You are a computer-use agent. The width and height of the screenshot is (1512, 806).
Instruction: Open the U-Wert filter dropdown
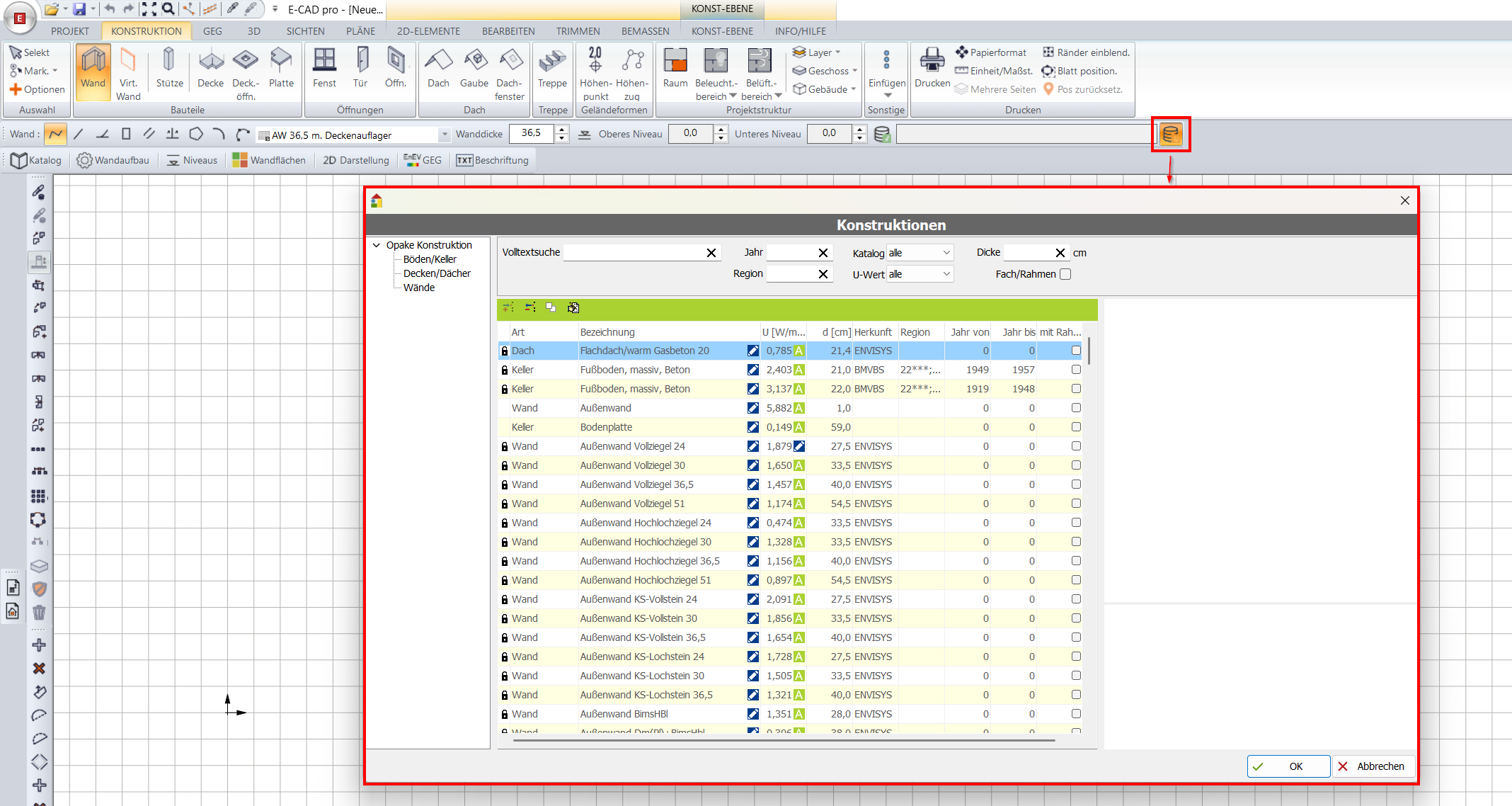(920, 274)
